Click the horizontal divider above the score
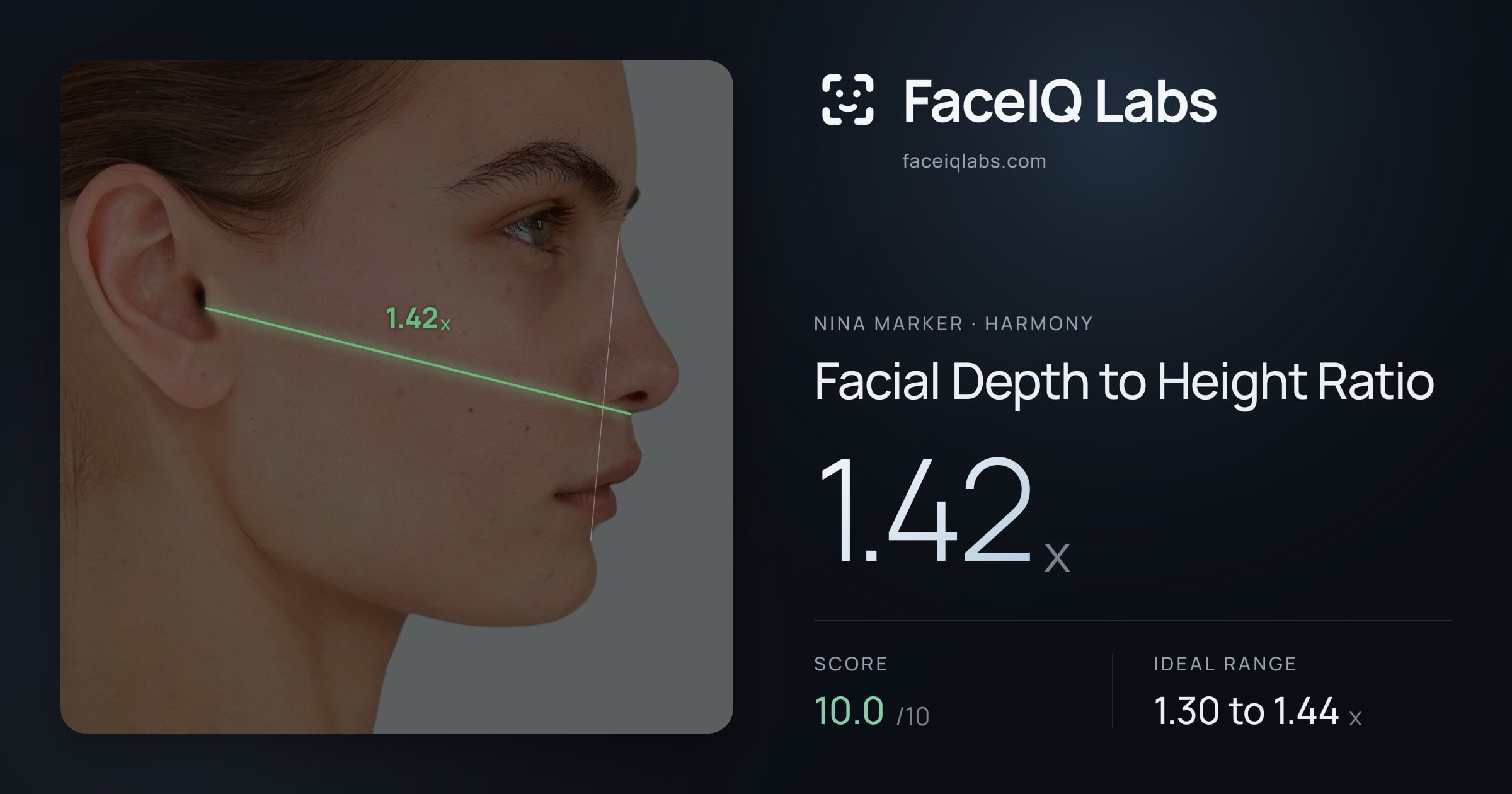The image size is (1512, 794). point(1132,621)
